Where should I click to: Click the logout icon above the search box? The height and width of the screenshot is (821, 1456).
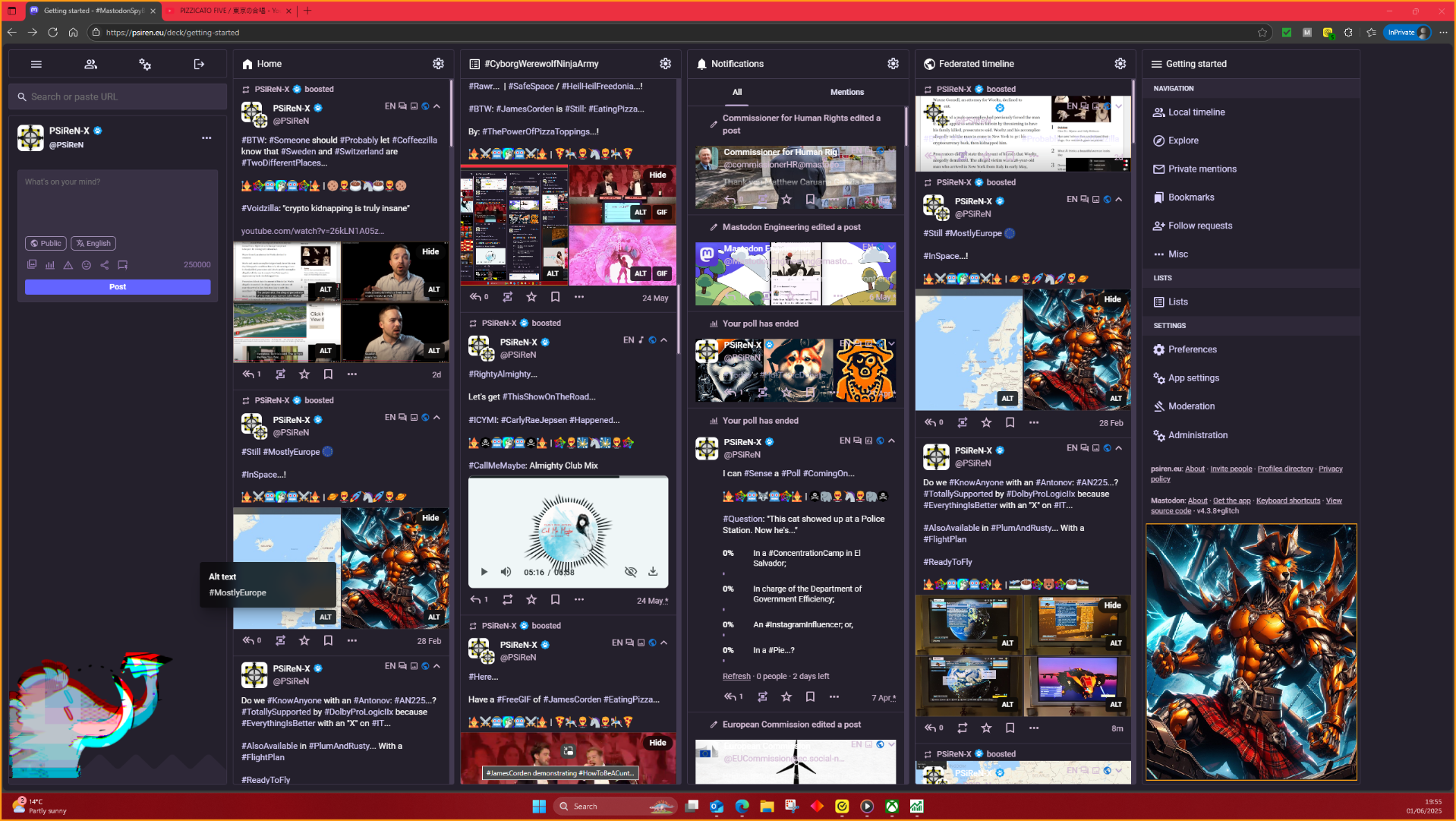point(199,65)
